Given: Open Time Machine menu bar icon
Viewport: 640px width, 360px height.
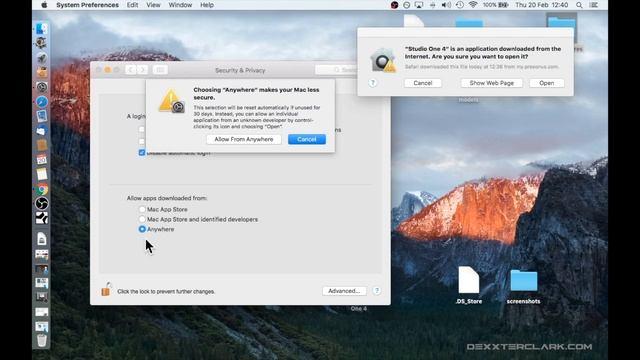Looking at the screenshot, I should [x=460, y=5].
